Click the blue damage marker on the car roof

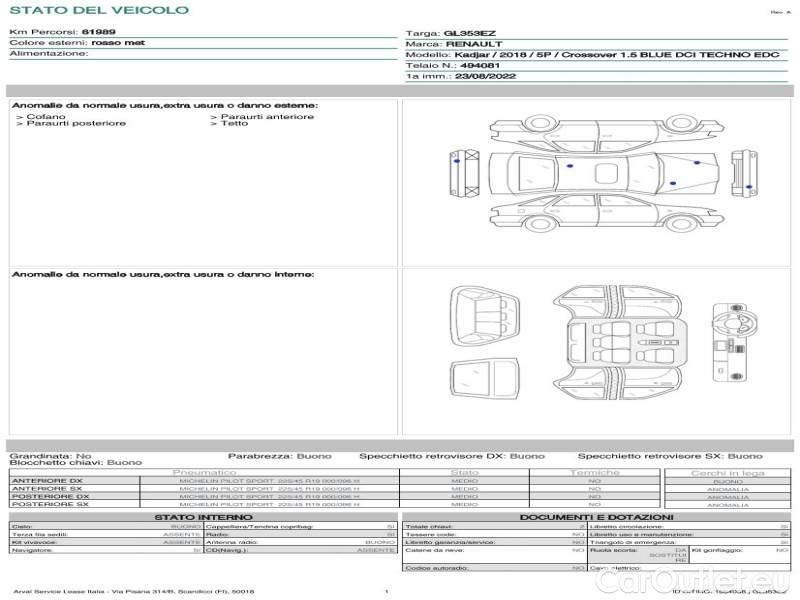tap(568, 164)
